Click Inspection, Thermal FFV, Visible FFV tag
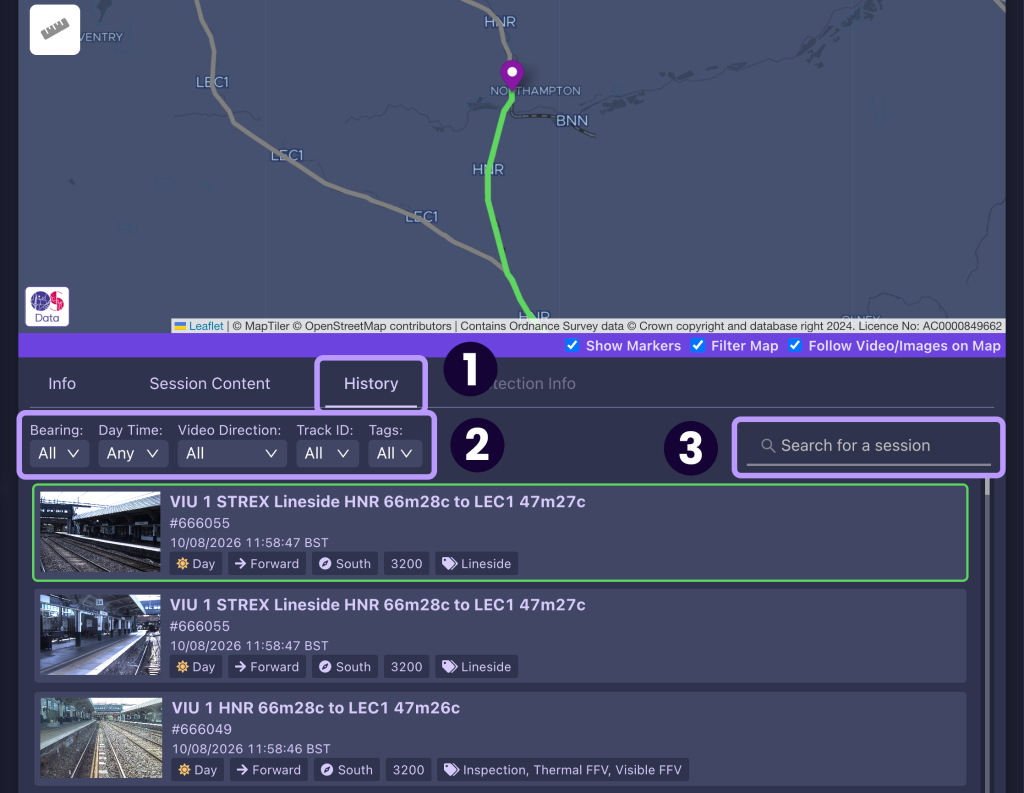This screenshot has height=793, width=1024. coord(563,770)
